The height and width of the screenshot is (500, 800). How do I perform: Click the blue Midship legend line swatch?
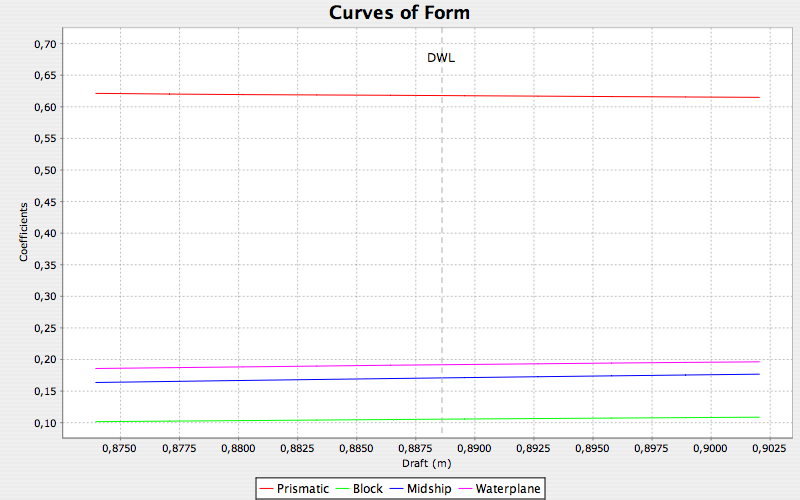tap(397, 488)
